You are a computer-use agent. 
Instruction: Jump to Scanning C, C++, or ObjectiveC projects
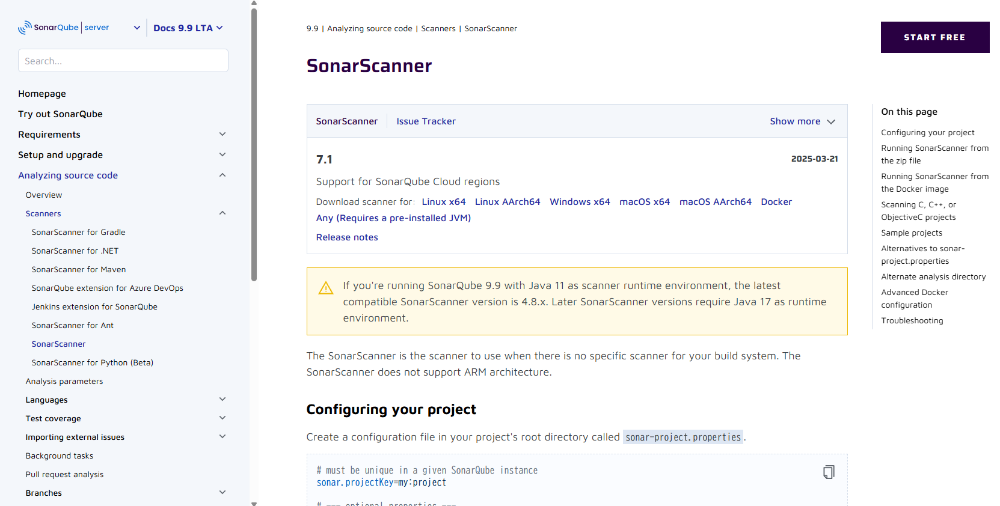tap(919, 211)
